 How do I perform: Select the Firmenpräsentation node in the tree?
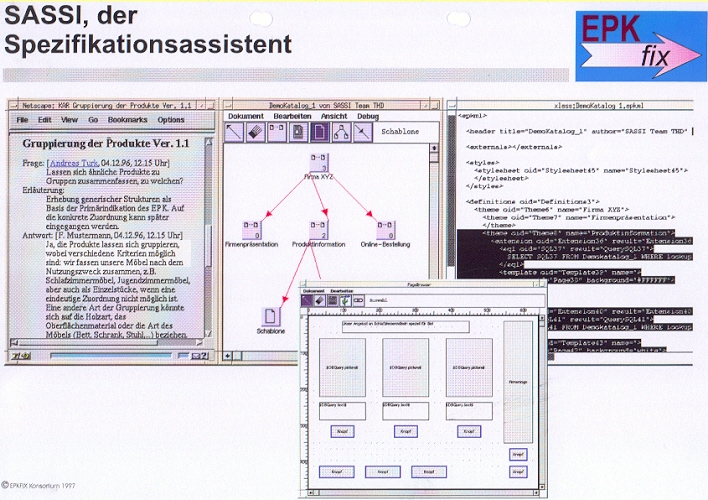coord(249,229)
